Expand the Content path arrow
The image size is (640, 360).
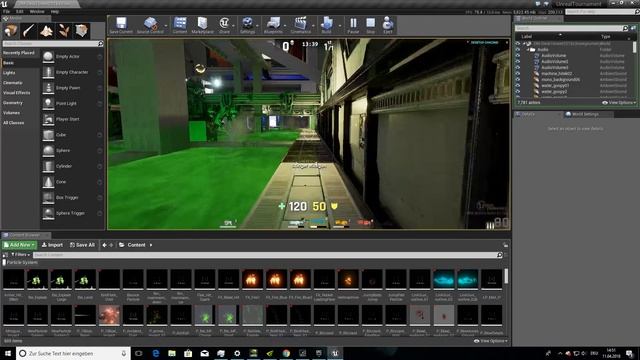pyautogui.click(x=151, y=245)
